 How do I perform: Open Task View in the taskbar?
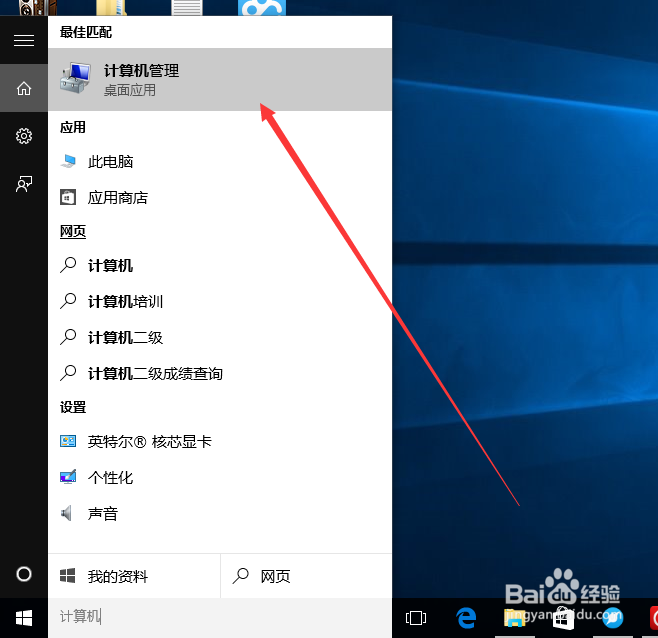[416, 618]
